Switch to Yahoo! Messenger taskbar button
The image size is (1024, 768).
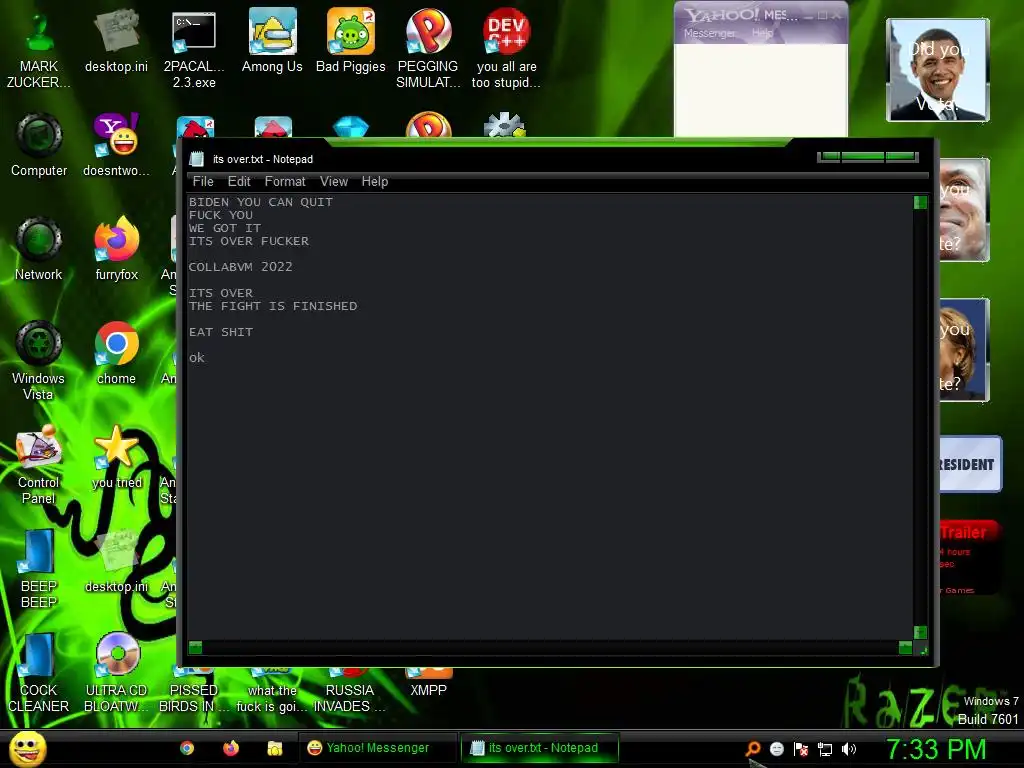point(377,748)
